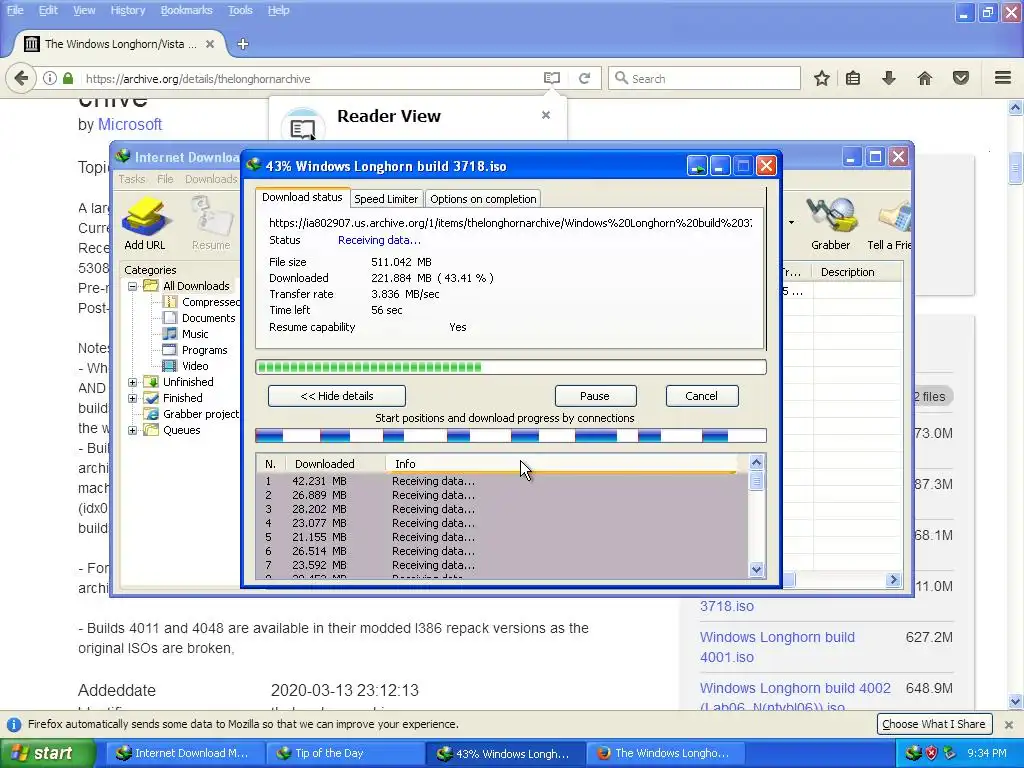This screenshot has width=1024, height=768.
Task: Select the Documents category
Action: [199, 318]
